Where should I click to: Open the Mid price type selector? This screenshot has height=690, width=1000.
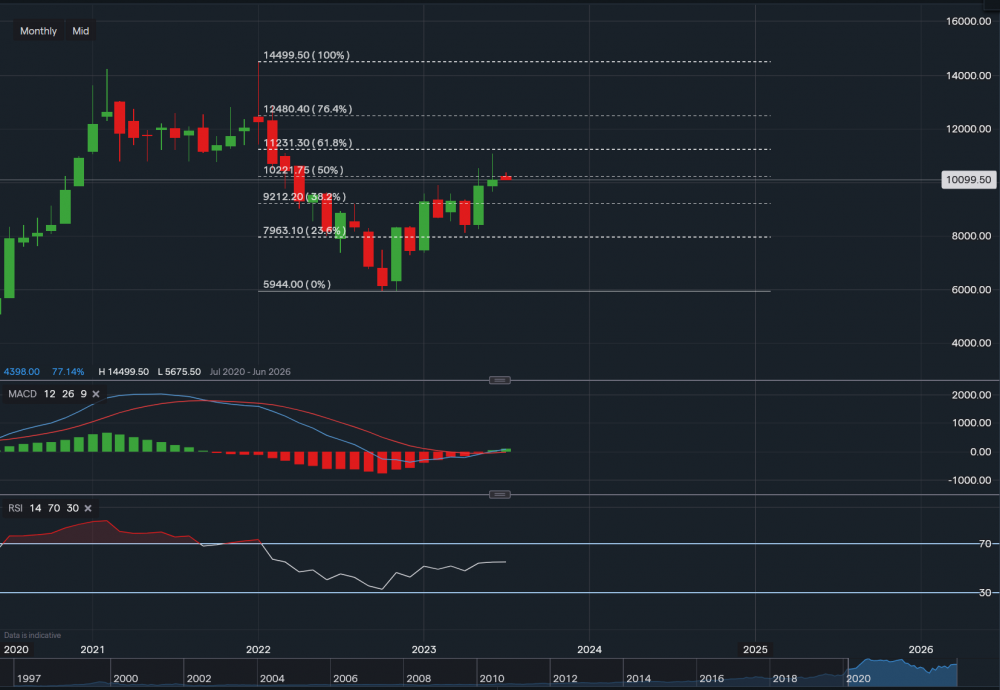click(x=80, y=31)
